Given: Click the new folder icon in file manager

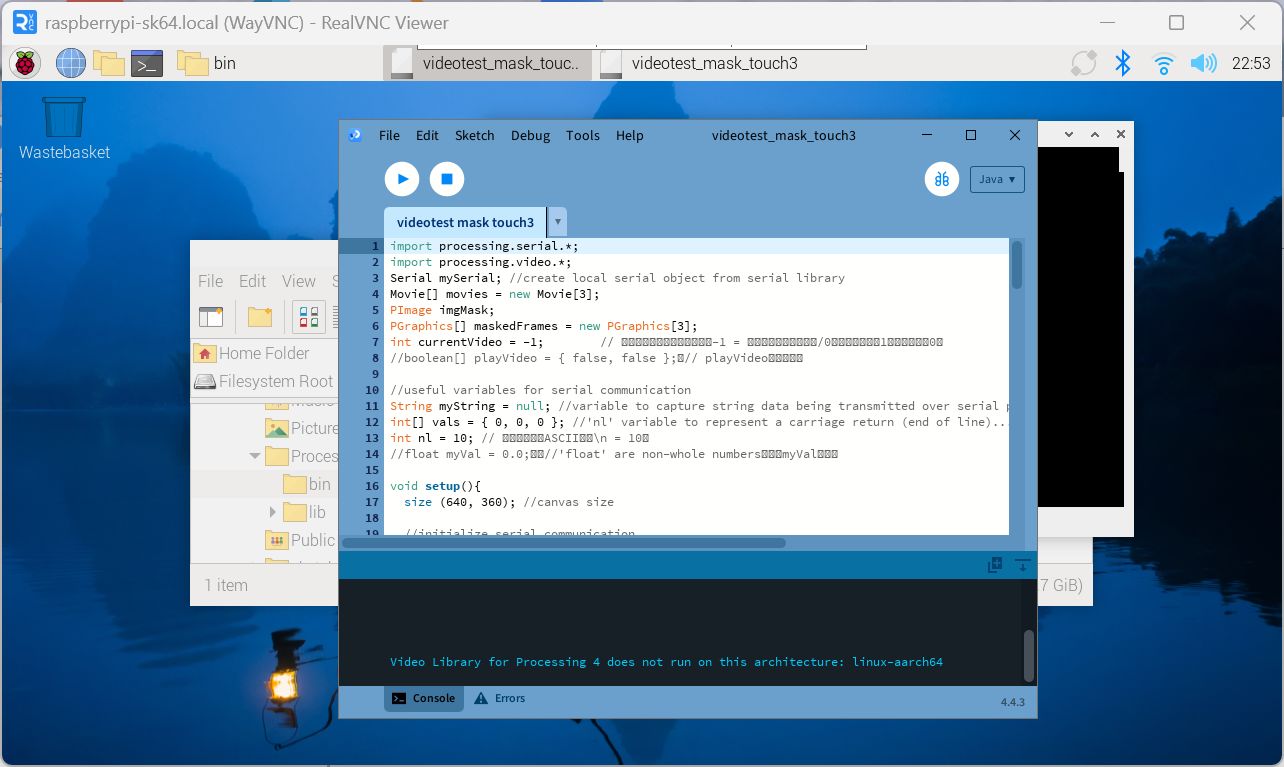Looking at the screenshot, I should click(260, 317).
